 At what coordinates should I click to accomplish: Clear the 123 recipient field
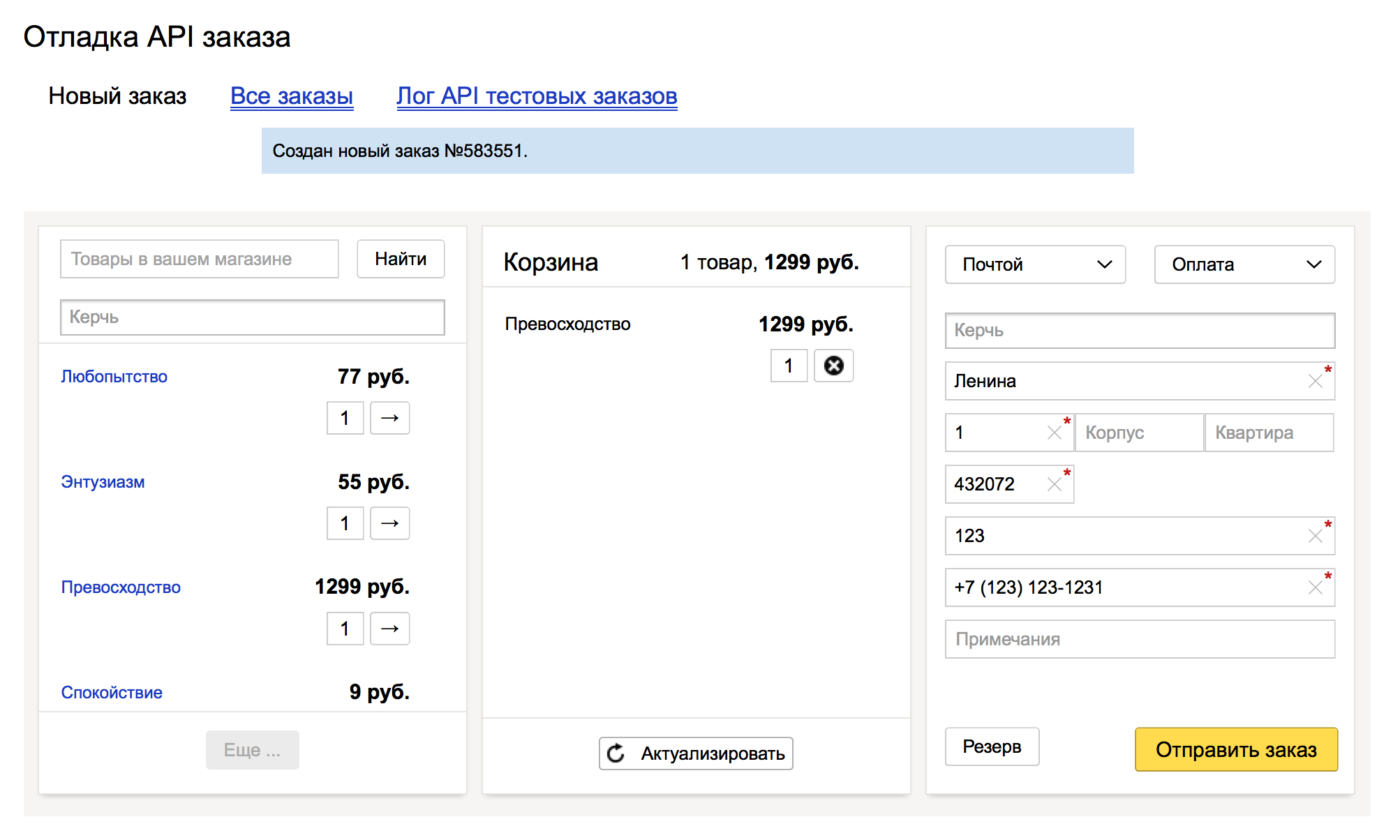tap(1315, 536)
